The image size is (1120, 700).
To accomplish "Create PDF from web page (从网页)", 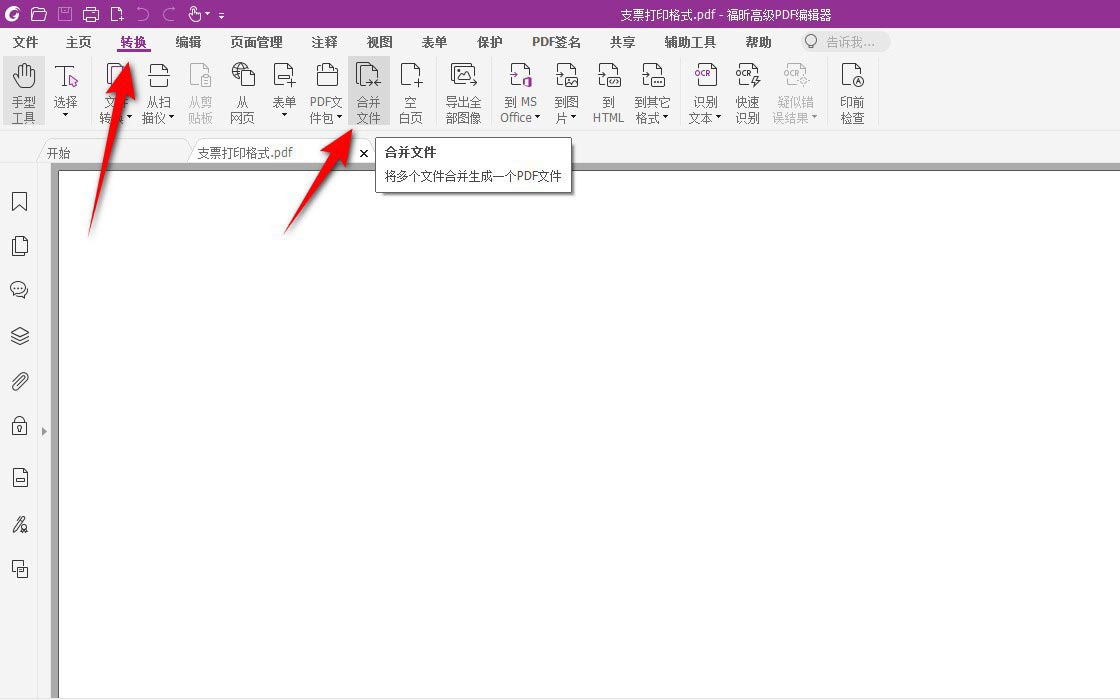I will click(242, 92).
